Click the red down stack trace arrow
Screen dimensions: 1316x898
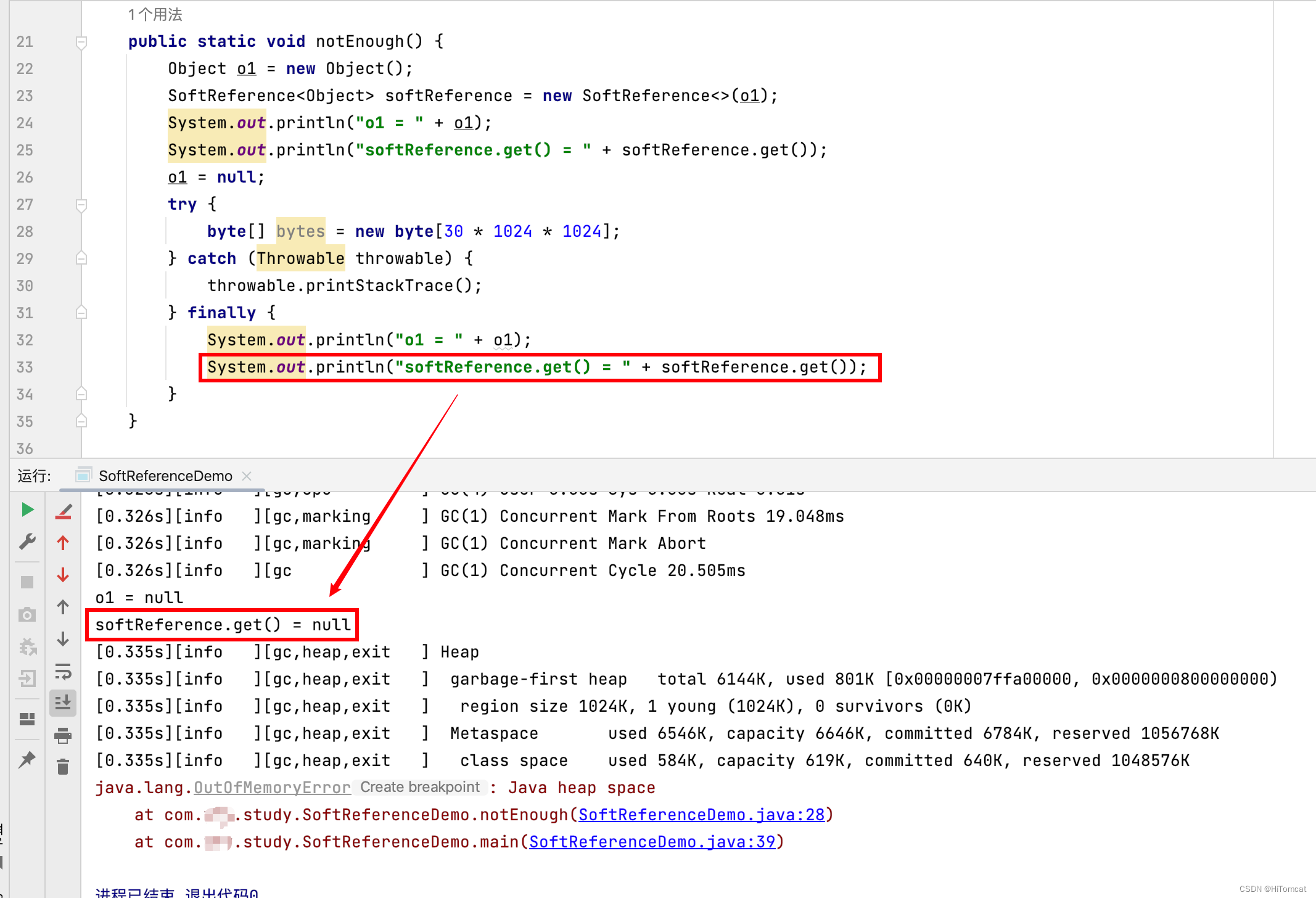tap(63, 575)
